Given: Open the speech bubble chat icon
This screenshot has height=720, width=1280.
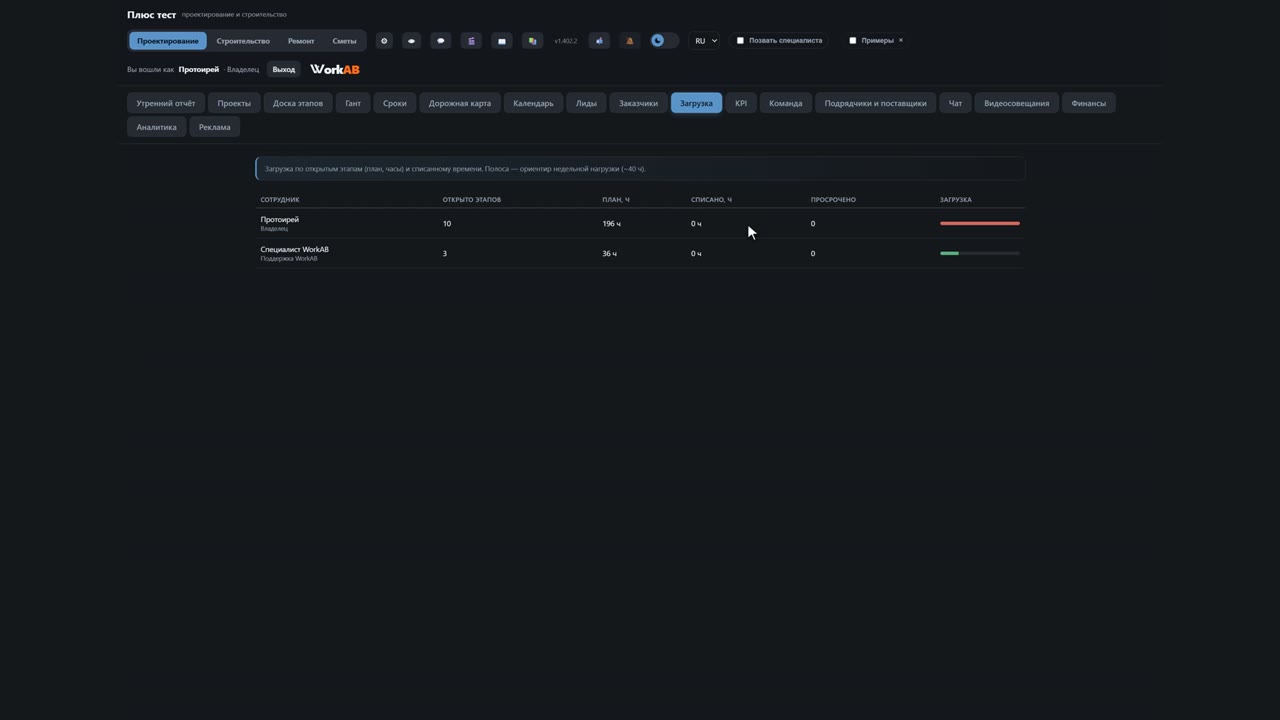Looking at the screenshot, I should pyautogui.click(x=441, y=41).
